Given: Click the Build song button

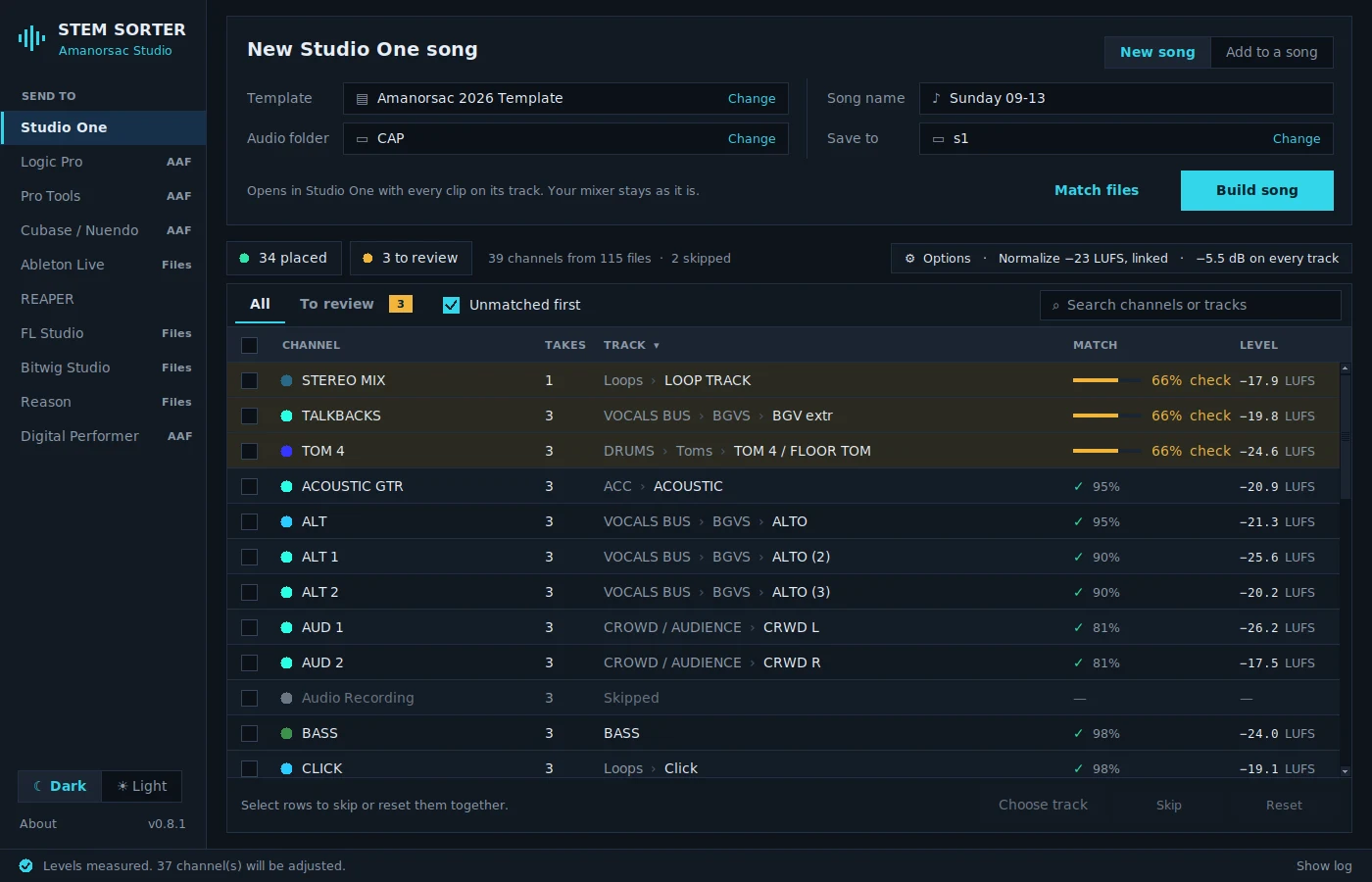Looking at the screenshot, I should [1256, 190].
